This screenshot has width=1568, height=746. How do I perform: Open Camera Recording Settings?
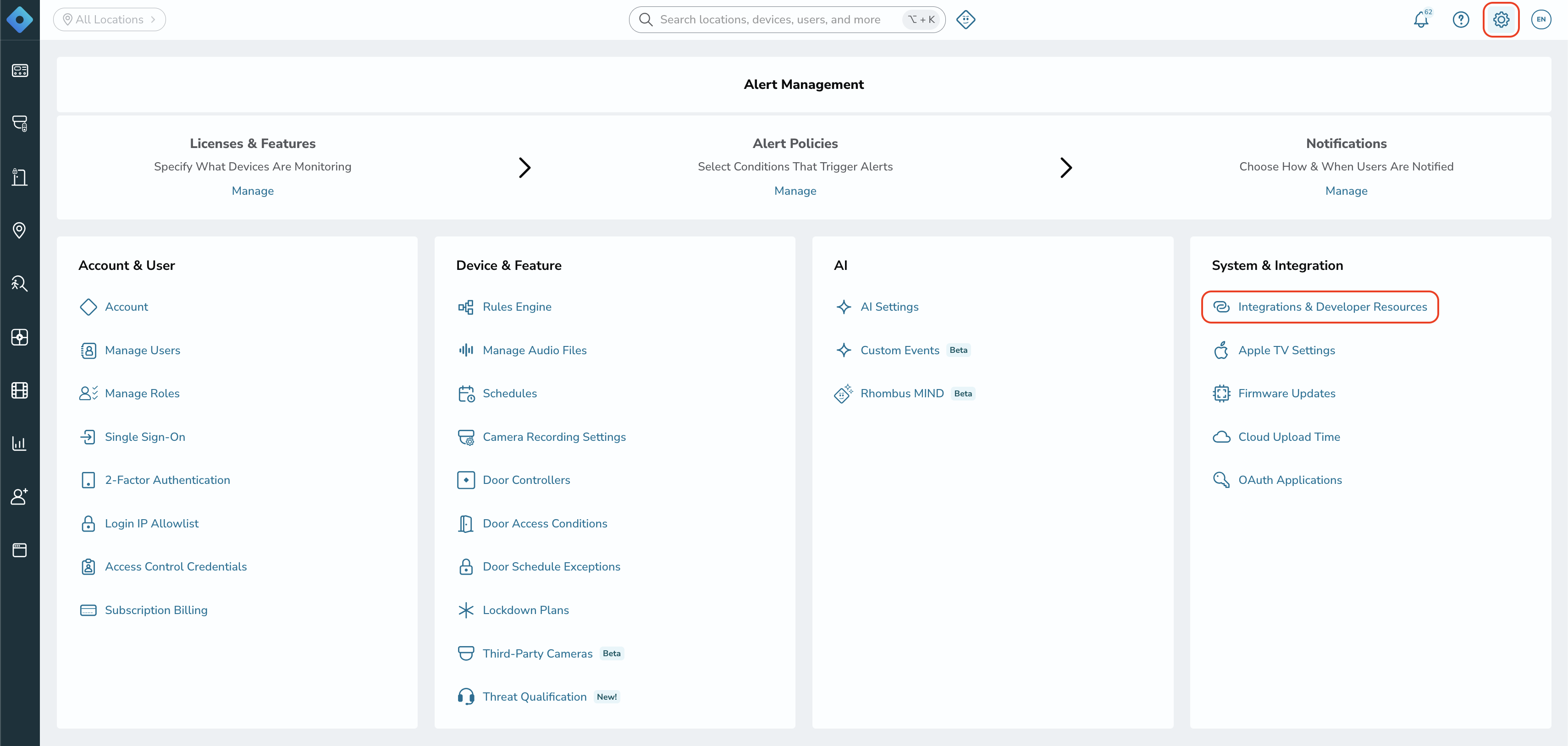point(554,437)
